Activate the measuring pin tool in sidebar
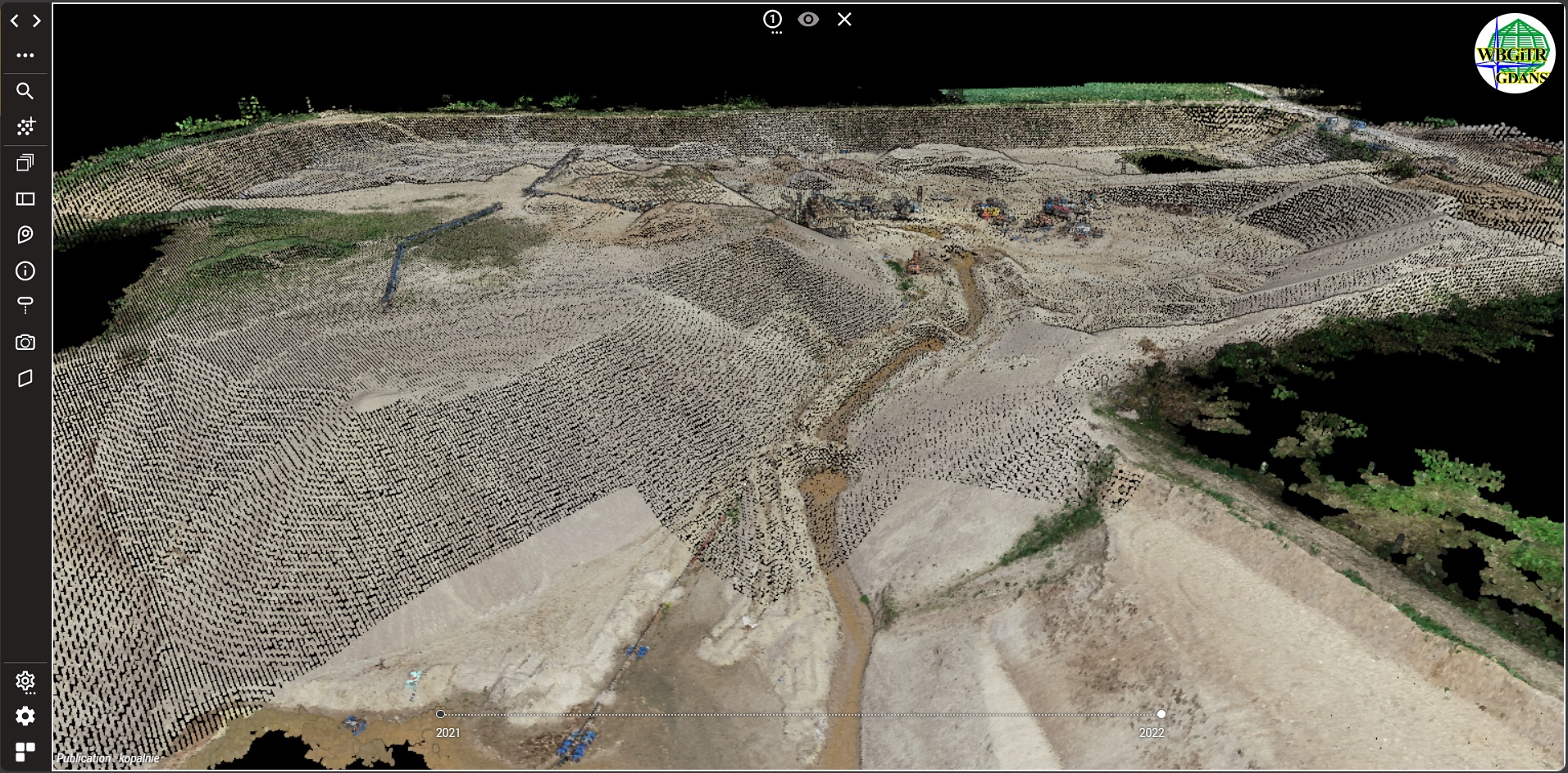 click(x=25, y=306)
